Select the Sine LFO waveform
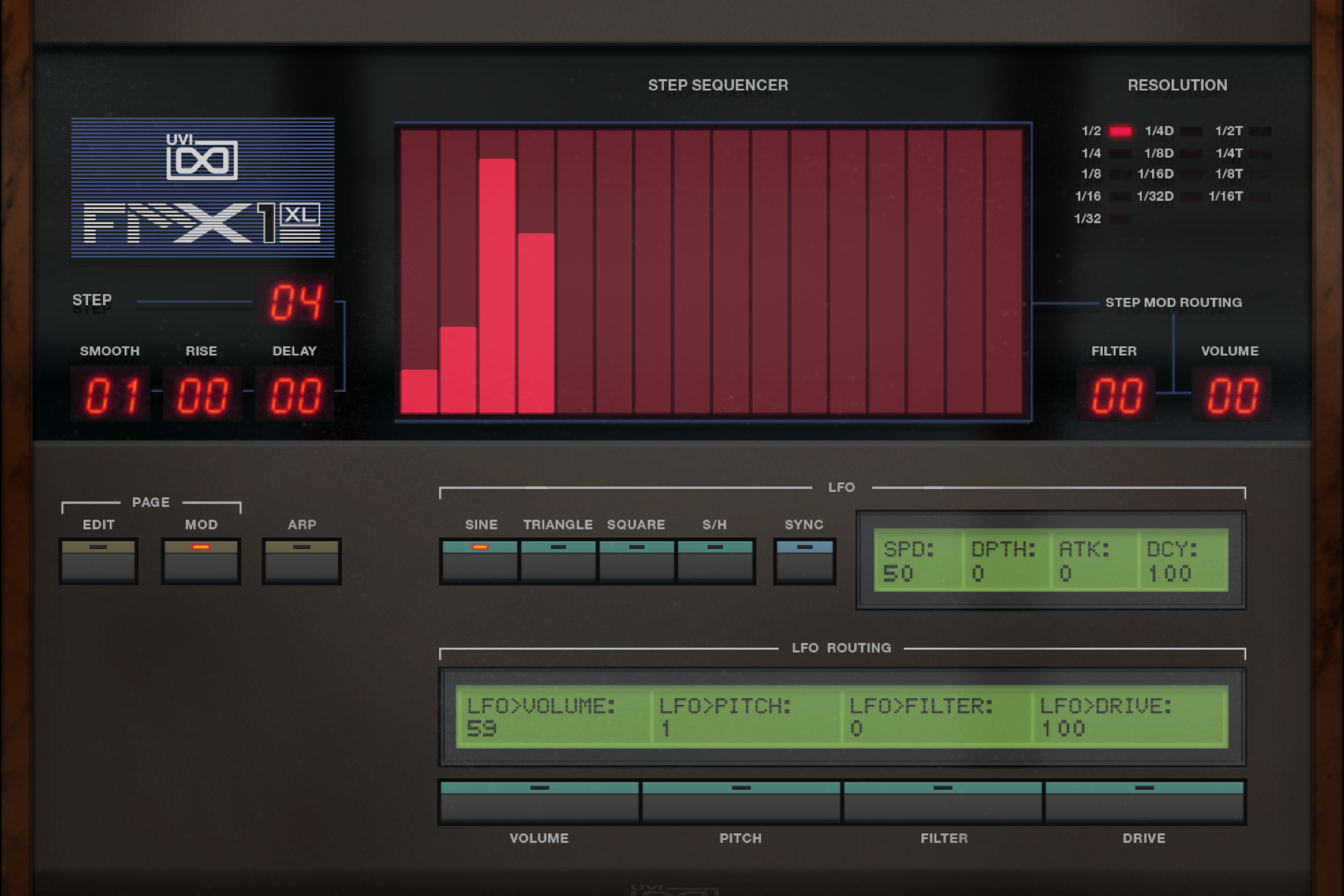Image resolution: width=1344 pixels, height=896 pixels. tap(482, 561)
